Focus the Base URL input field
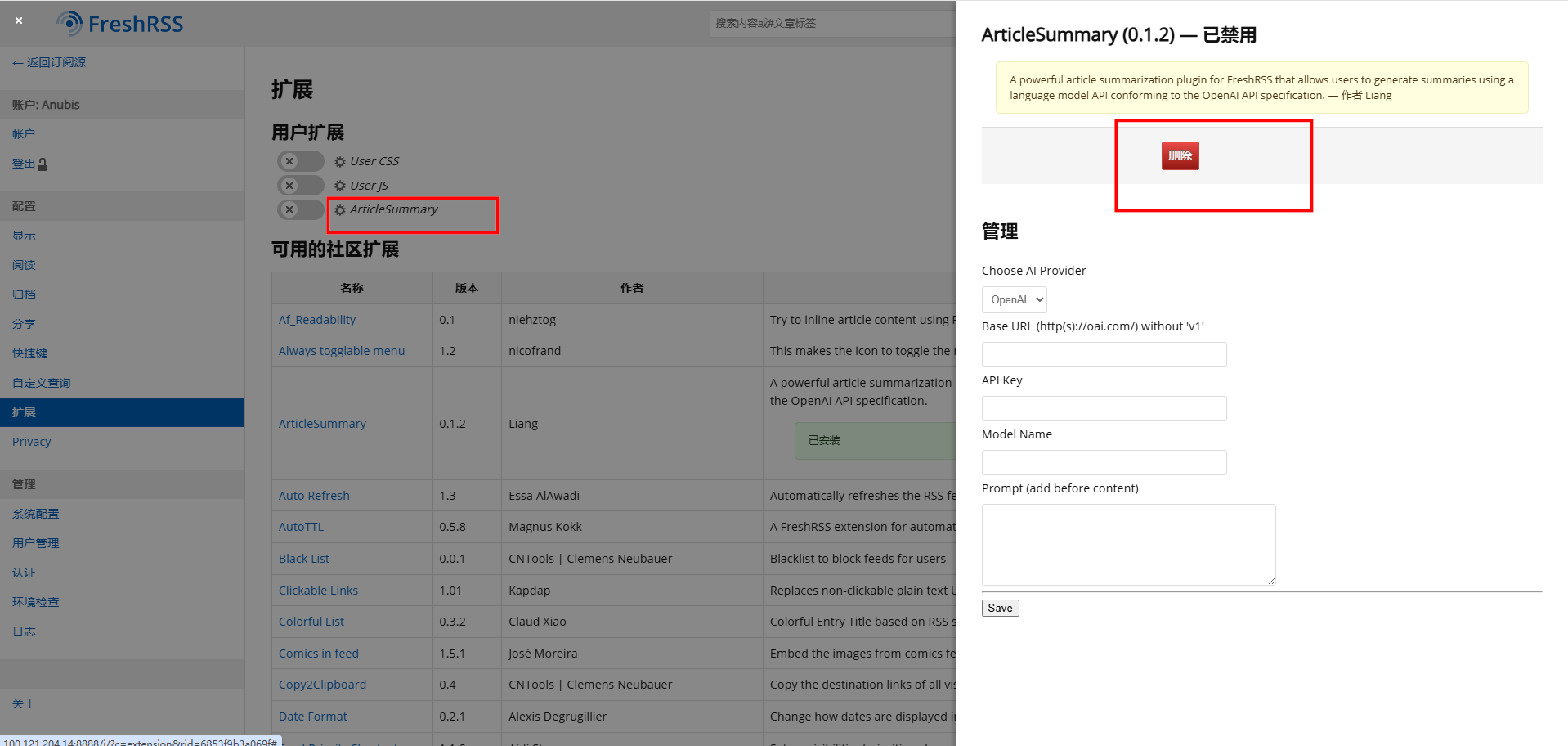Image resolution: width=1568 pixels, height=746 pixels. [1104, 354]
